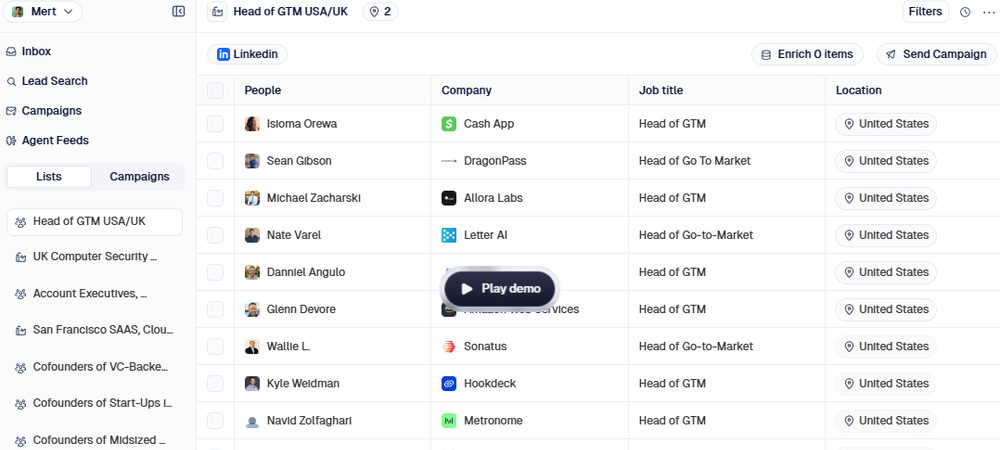The height and width of the screenshot is (450, 1000).
Task: Click the DragonPass logo icon
Action: coord(449,161)
